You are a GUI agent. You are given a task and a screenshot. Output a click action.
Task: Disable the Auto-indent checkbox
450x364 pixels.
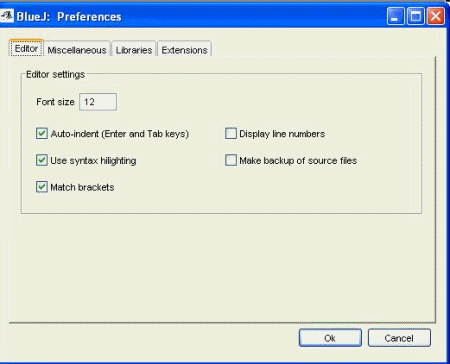click(42, 134)
